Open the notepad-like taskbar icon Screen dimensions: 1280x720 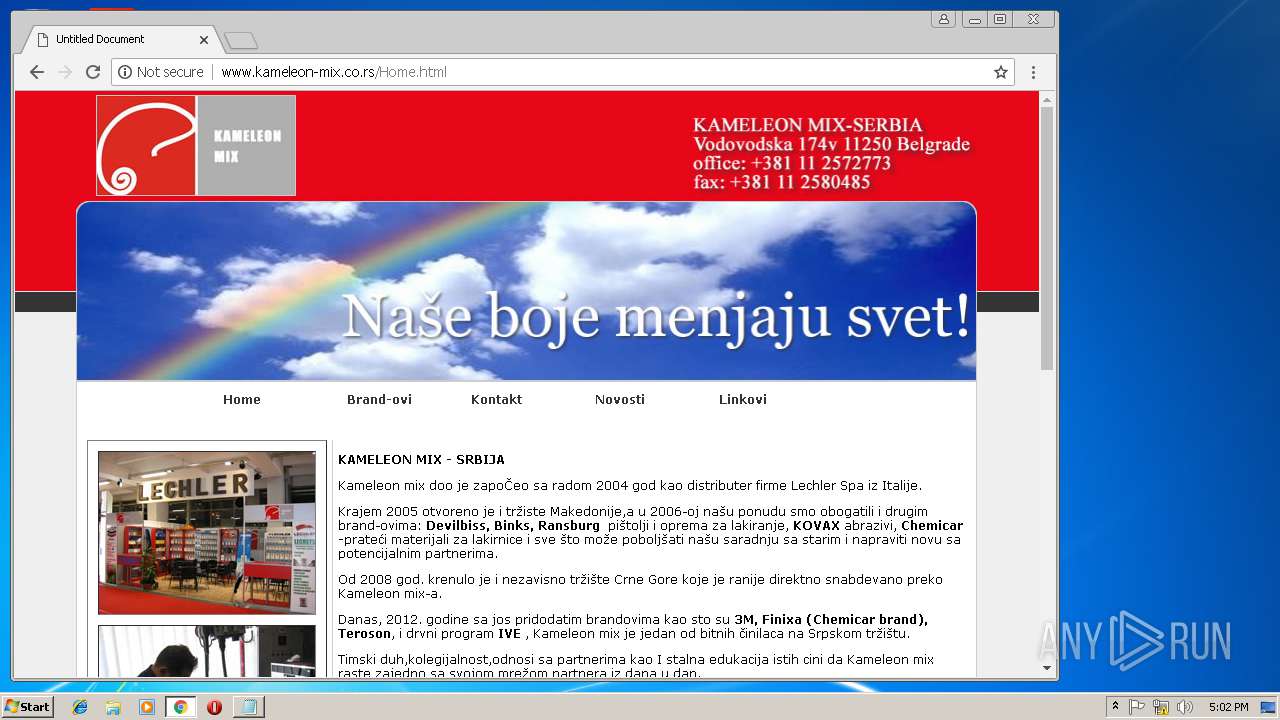point(248,707)
